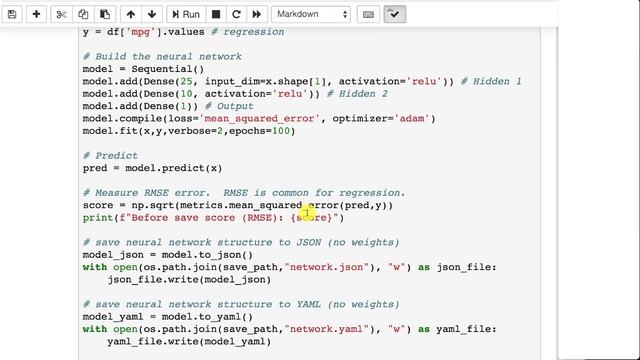Screen dimensions: 640x360
Task: Click the comment '# Hidden 1'
Action: (x=491, y=82)
